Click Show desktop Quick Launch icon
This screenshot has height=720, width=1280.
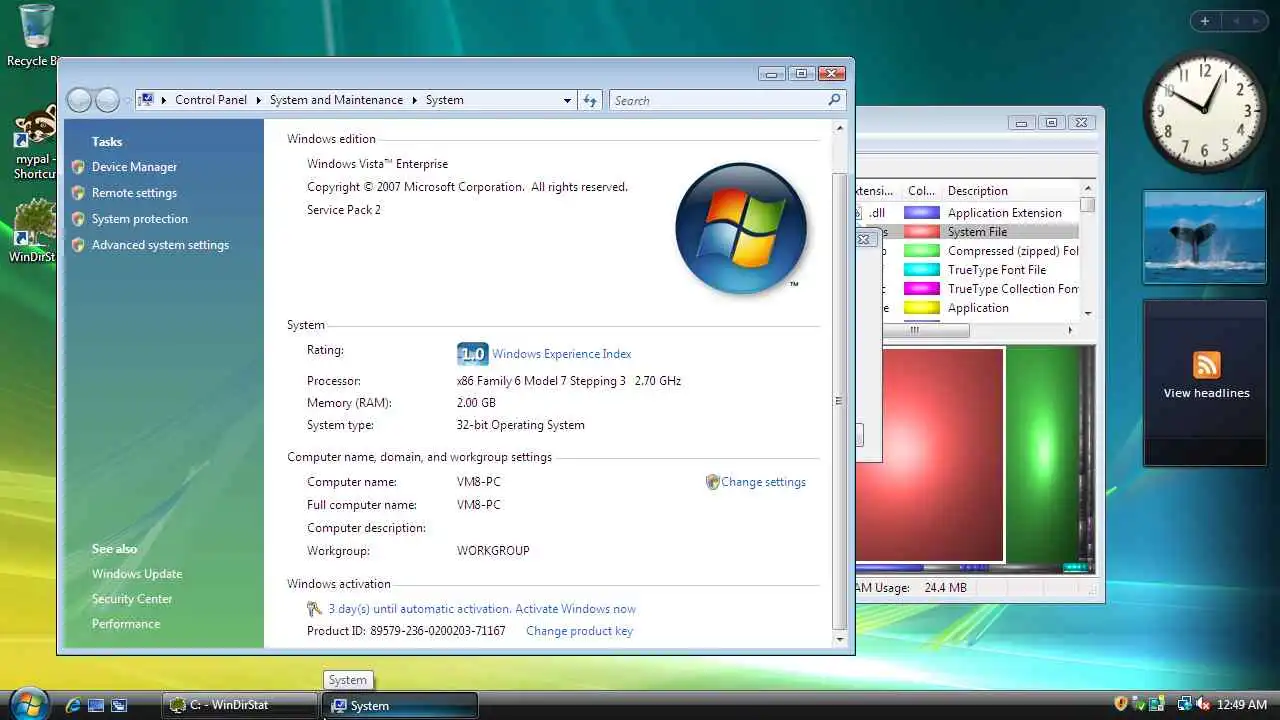pos(96,705)
